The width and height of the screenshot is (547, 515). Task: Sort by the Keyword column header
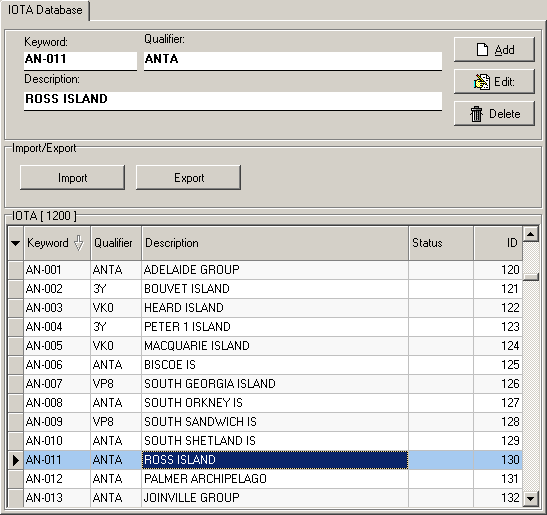pyautogui.click(x=57, y=243)
